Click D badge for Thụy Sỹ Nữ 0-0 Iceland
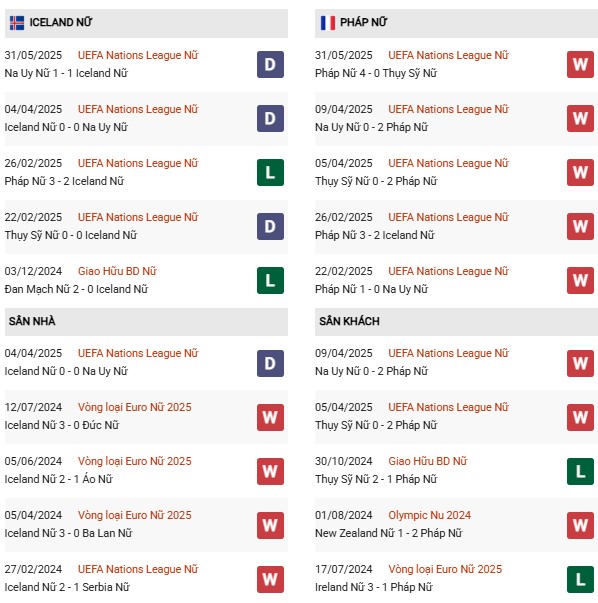598x603 pixels. pos(270,227)
